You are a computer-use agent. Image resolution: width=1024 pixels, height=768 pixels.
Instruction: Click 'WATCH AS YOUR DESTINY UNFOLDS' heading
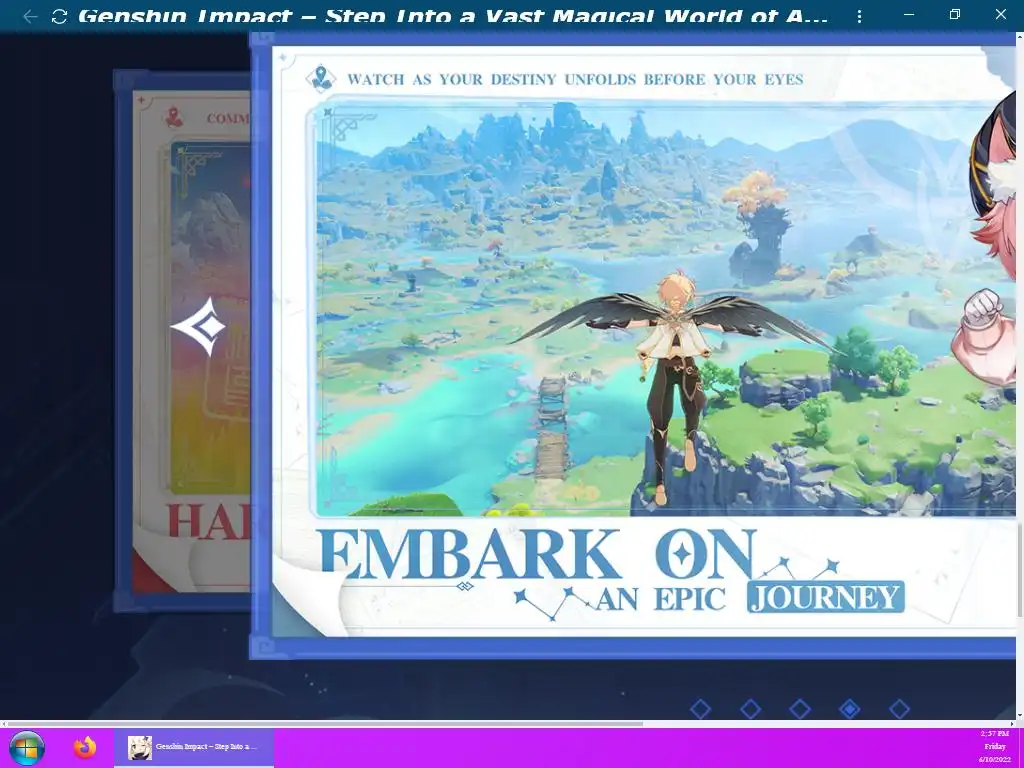[575, 80]
